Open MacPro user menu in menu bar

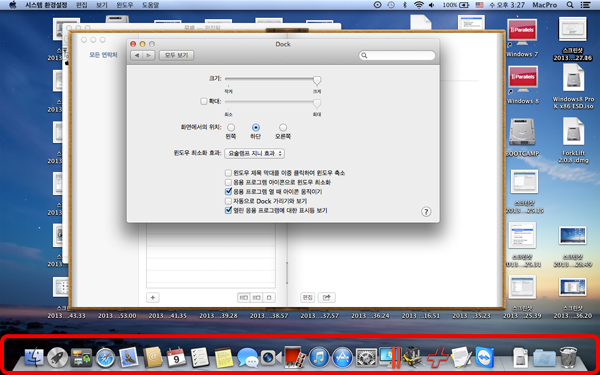coord(544,5)
